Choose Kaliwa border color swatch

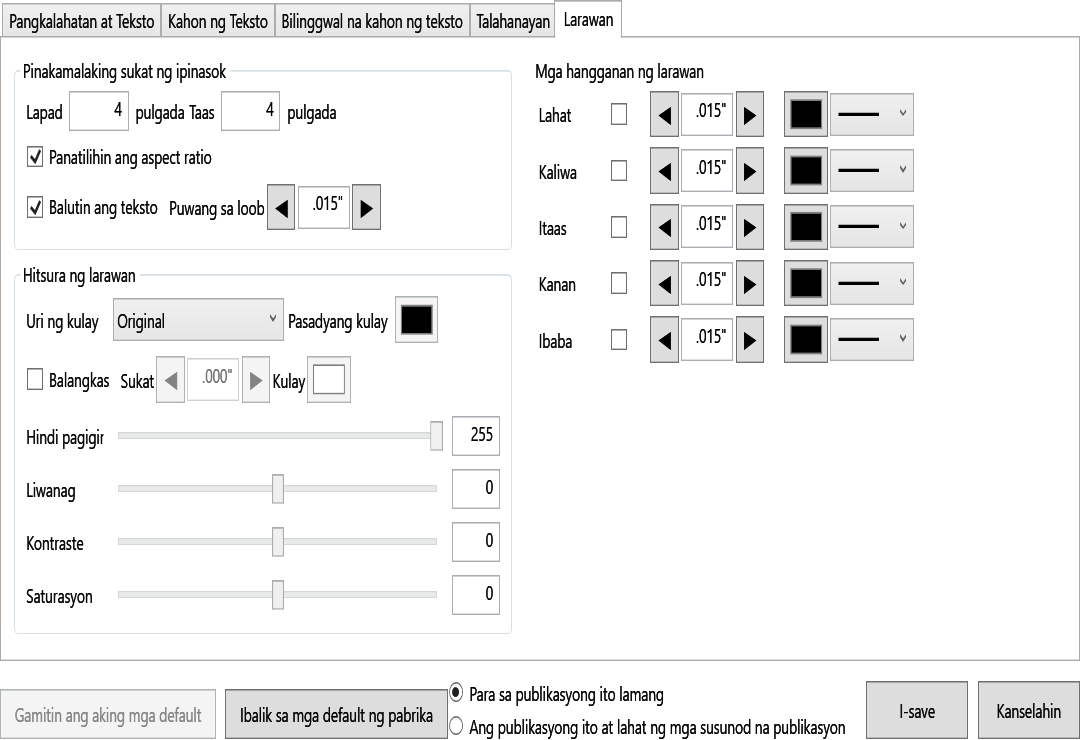[x=806, y=171]
